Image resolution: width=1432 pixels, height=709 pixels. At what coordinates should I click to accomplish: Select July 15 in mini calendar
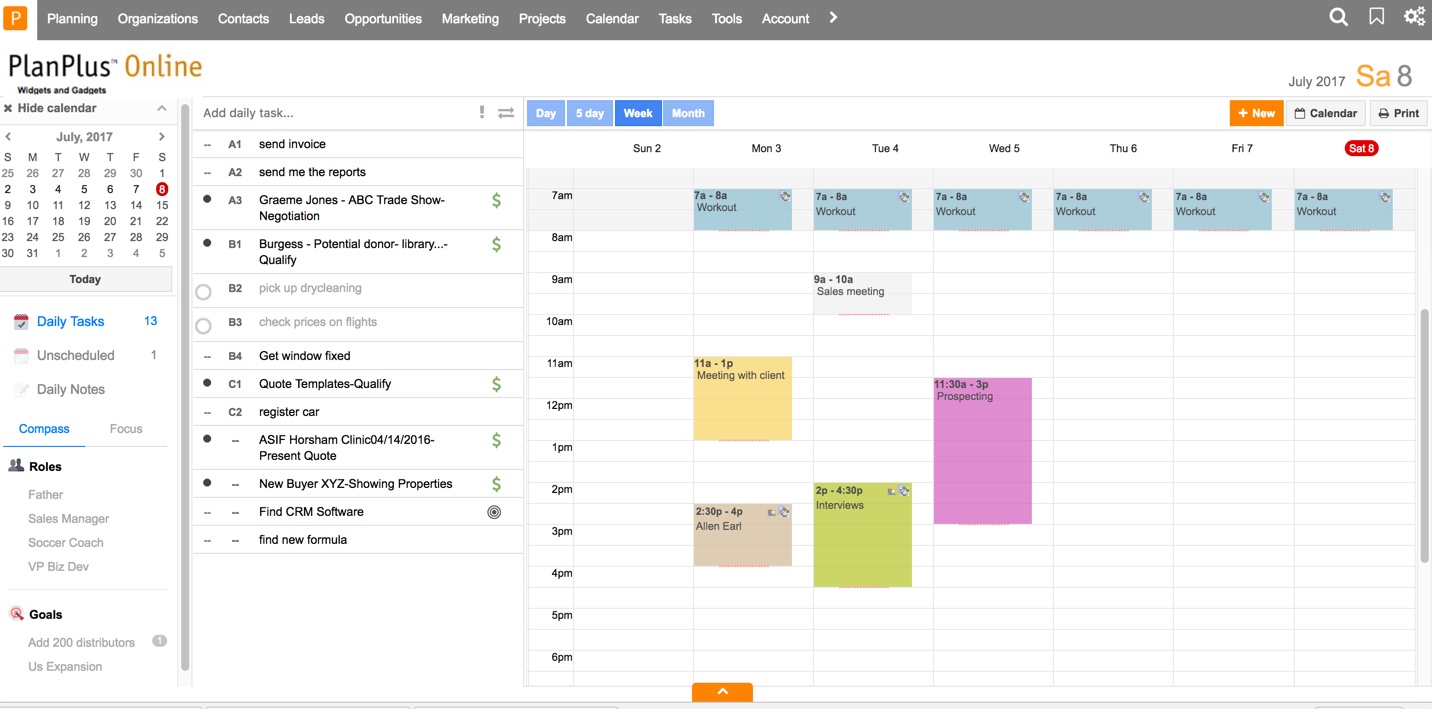coord(162,205)
